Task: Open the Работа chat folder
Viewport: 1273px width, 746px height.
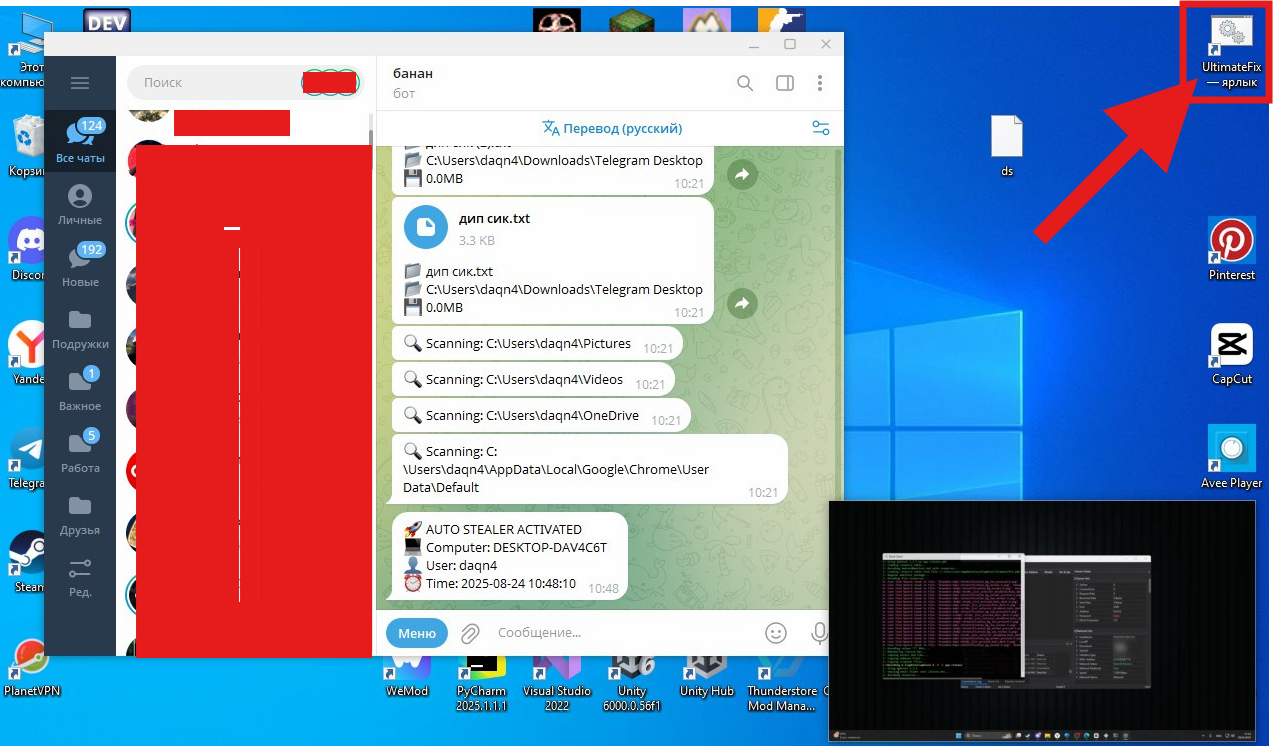Action: tap(80, 448)
